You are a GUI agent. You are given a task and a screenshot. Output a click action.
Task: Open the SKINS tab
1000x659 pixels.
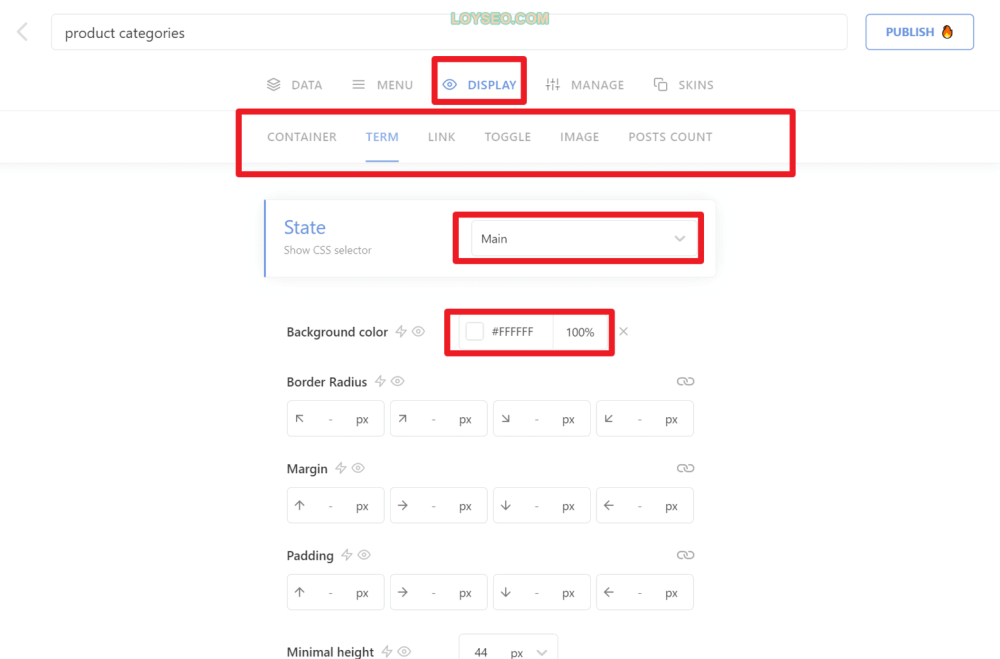click(684, 85)
